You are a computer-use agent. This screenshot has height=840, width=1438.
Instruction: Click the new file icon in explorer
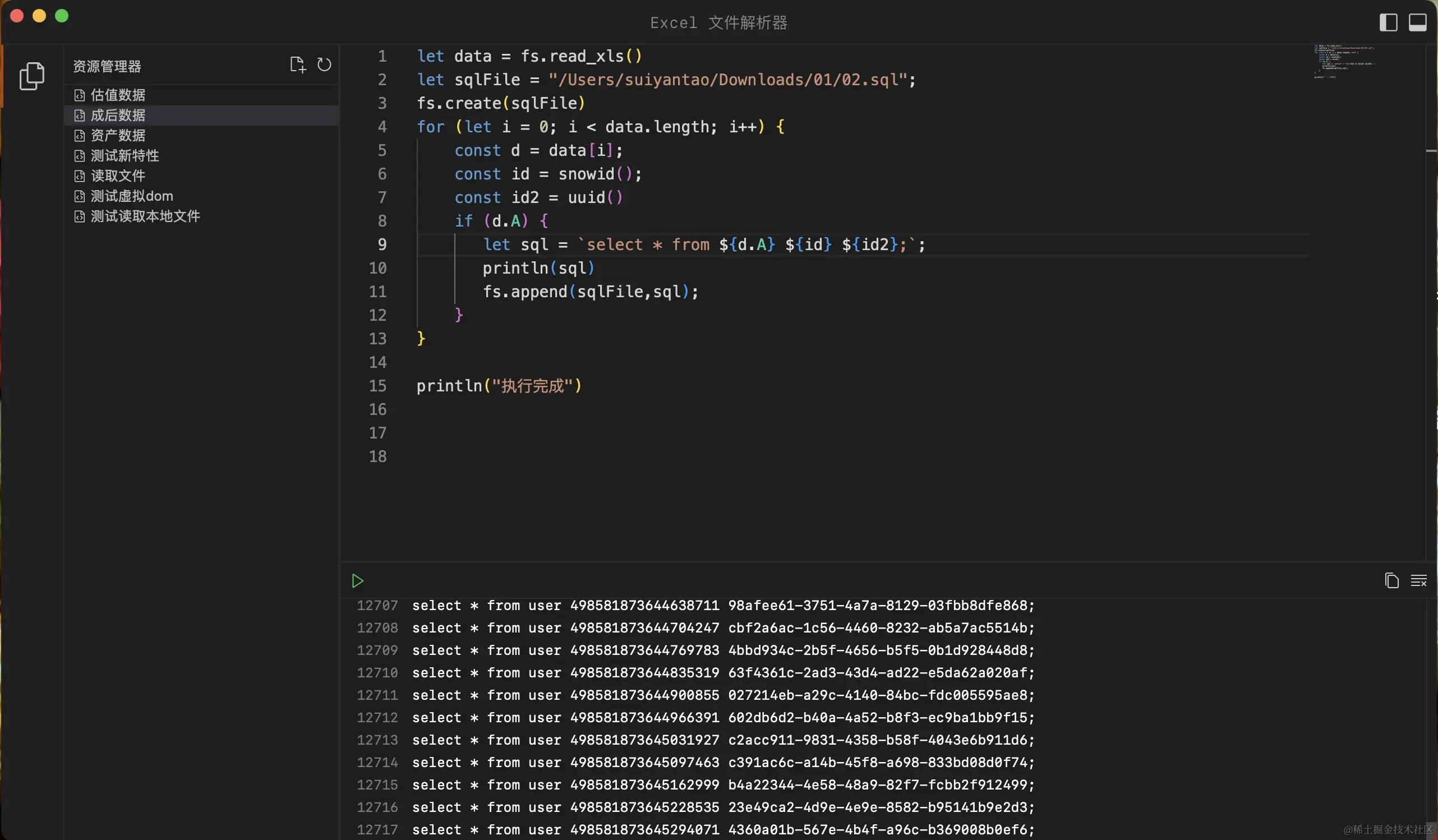(x=297, y=64)
